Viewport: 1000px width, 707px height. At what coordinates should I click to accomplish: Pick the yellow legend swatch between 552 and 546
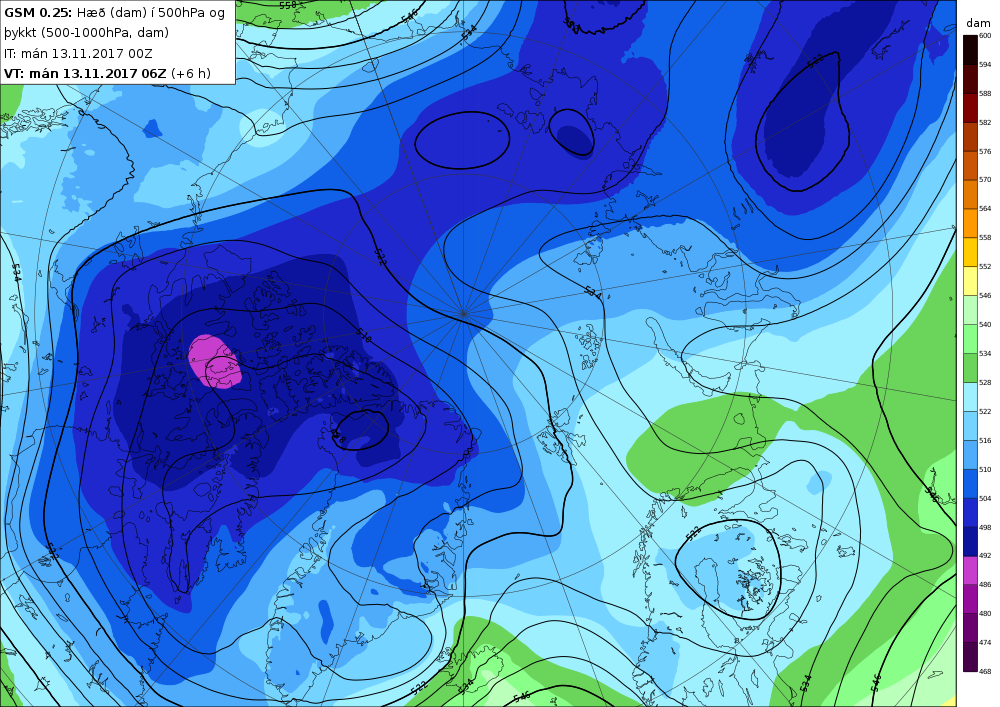[970, 281]
